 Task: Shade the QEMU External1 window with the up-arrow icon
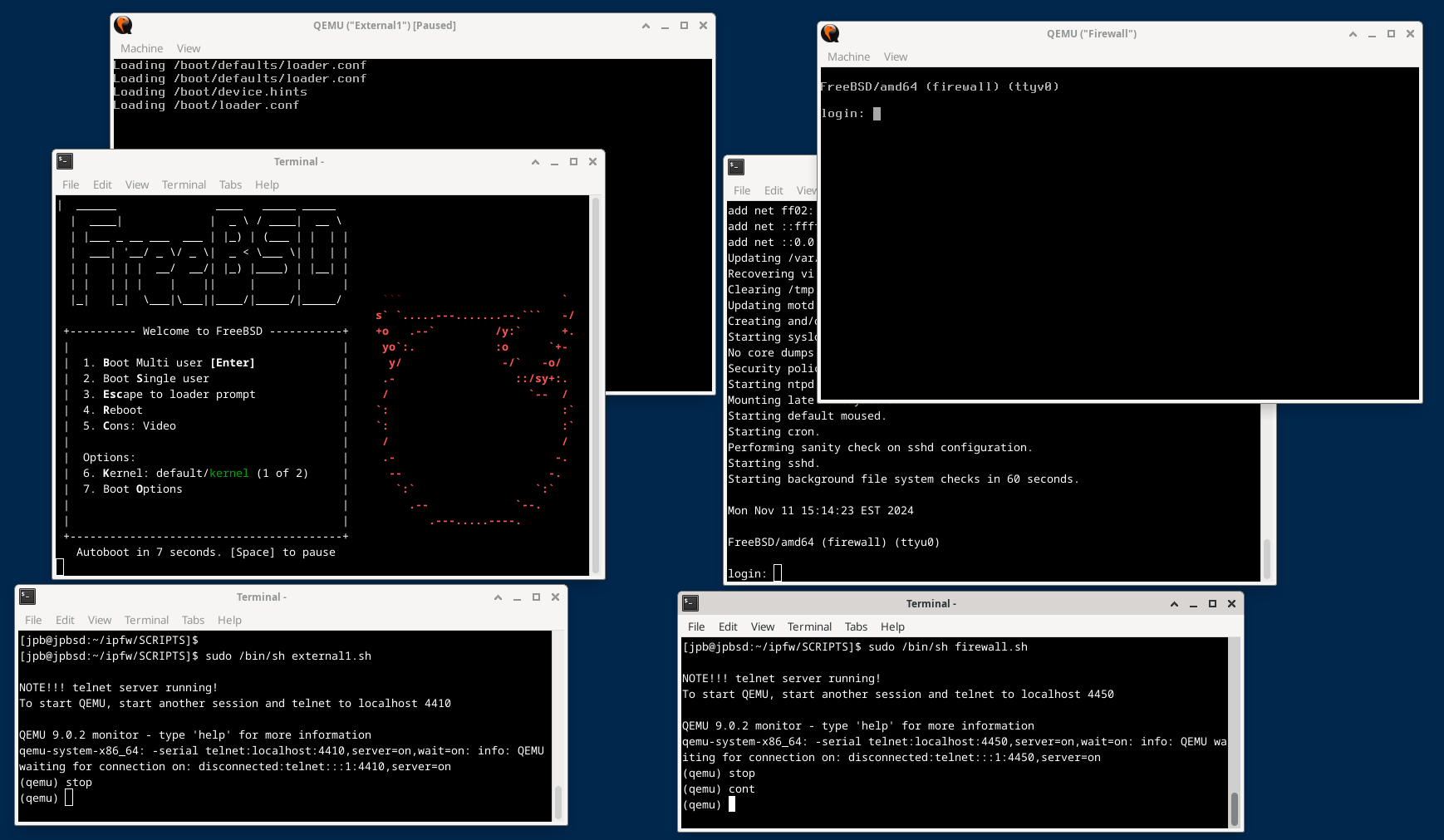(x=646, y=26)
